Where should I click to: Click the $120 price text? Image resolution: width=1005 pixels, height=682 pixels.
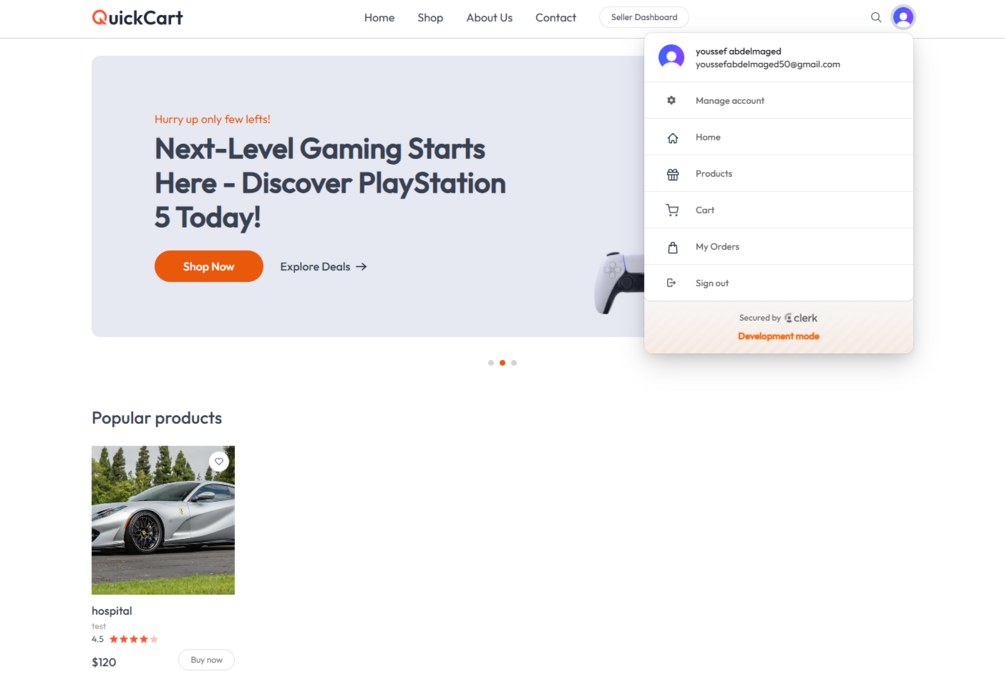click(x=104, y=662)
